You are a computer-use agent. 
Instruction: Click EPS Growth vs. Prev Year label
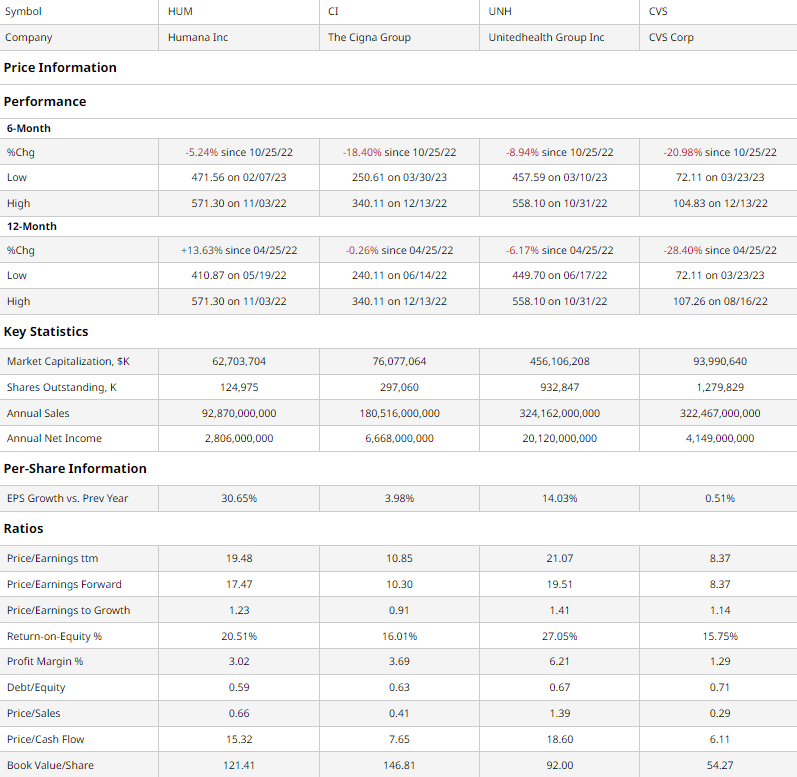pos(67,498)
